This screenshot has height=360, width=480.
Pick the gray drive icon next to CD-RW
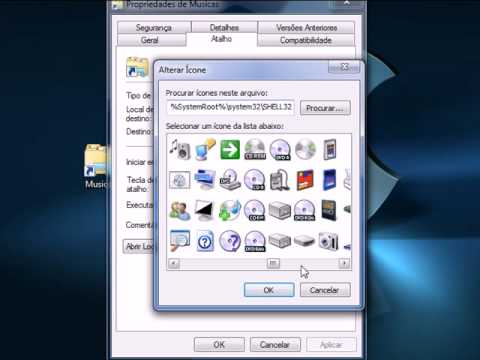coord(280,211)
